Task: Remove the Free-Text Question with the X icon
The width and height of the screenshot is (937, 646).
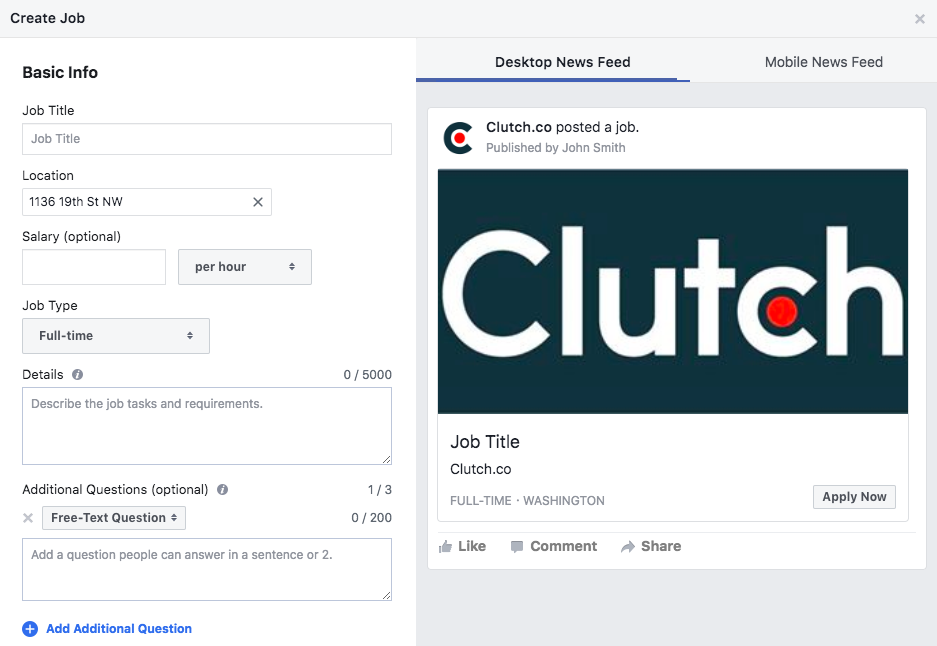Action: click(28, 517)
